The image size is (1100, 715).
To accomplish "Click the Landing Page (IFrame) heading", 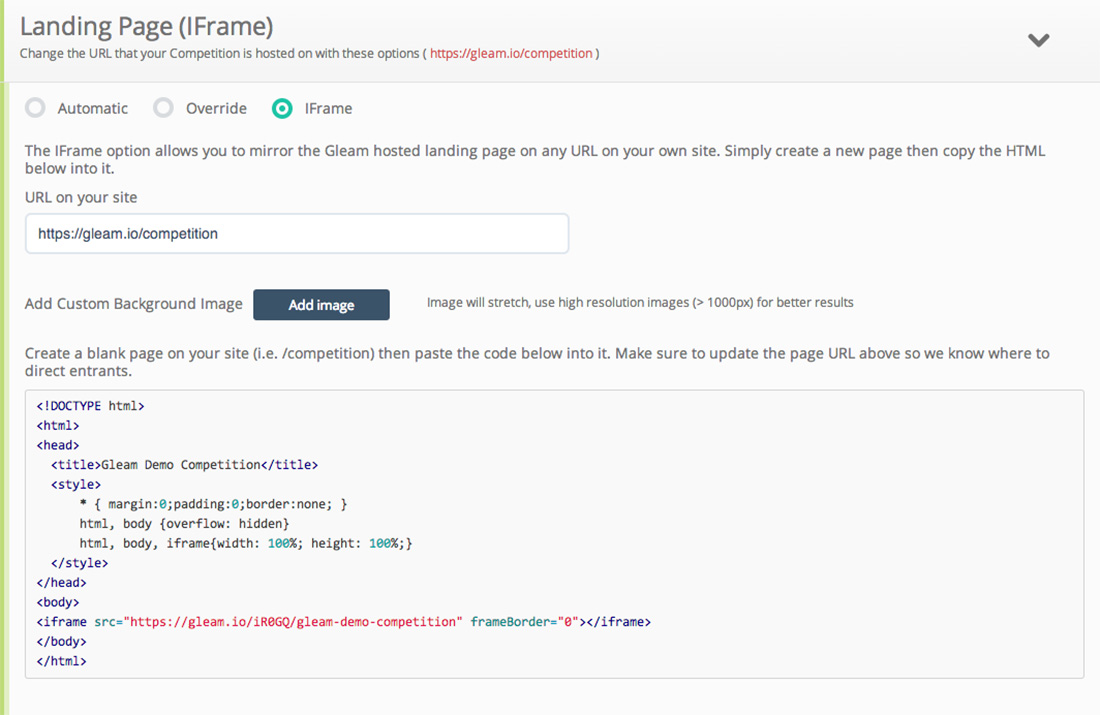I will coord(146,26).
